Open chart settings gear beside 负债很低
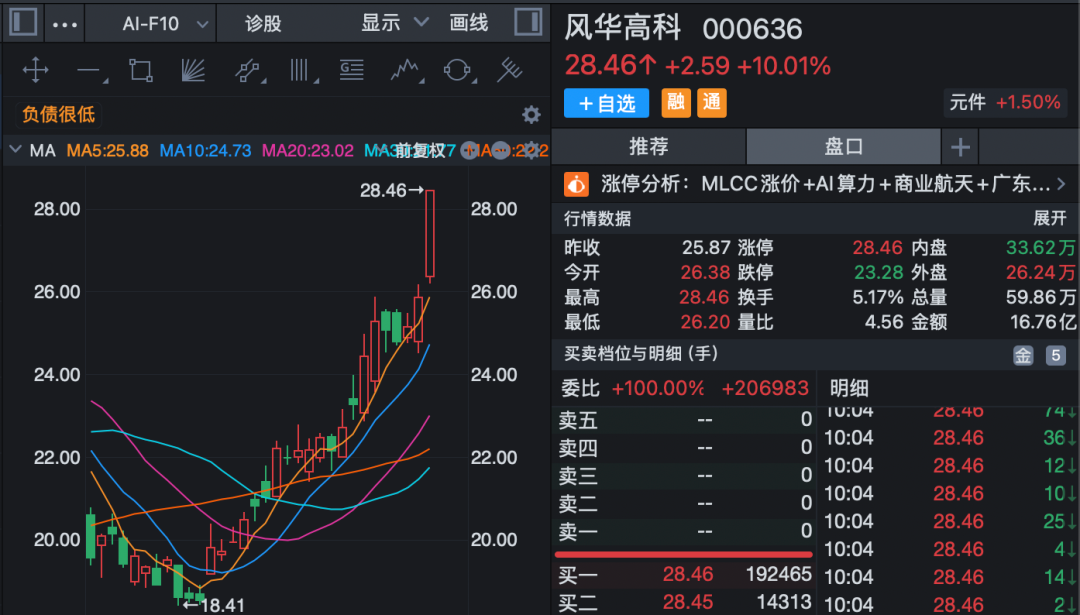 pyautogui.click(x=531, y=114)
